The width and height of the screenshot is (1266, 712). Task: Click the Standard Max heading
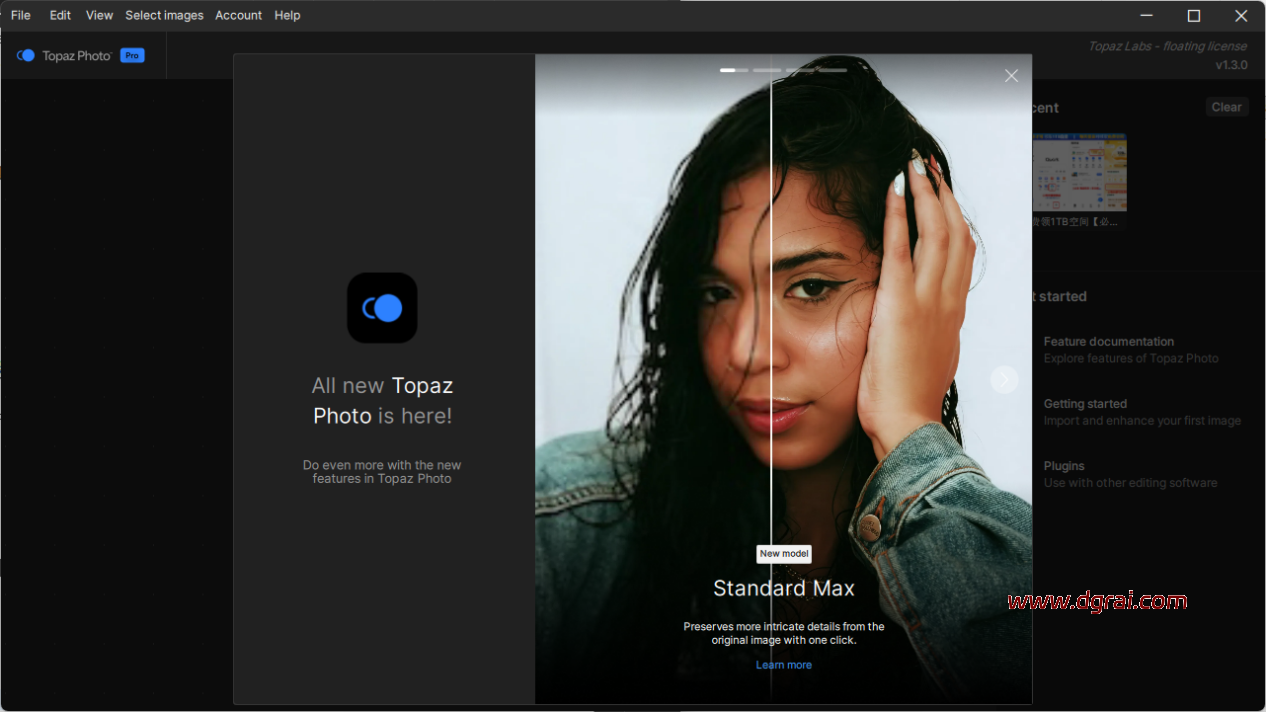[x=784, y=588]
